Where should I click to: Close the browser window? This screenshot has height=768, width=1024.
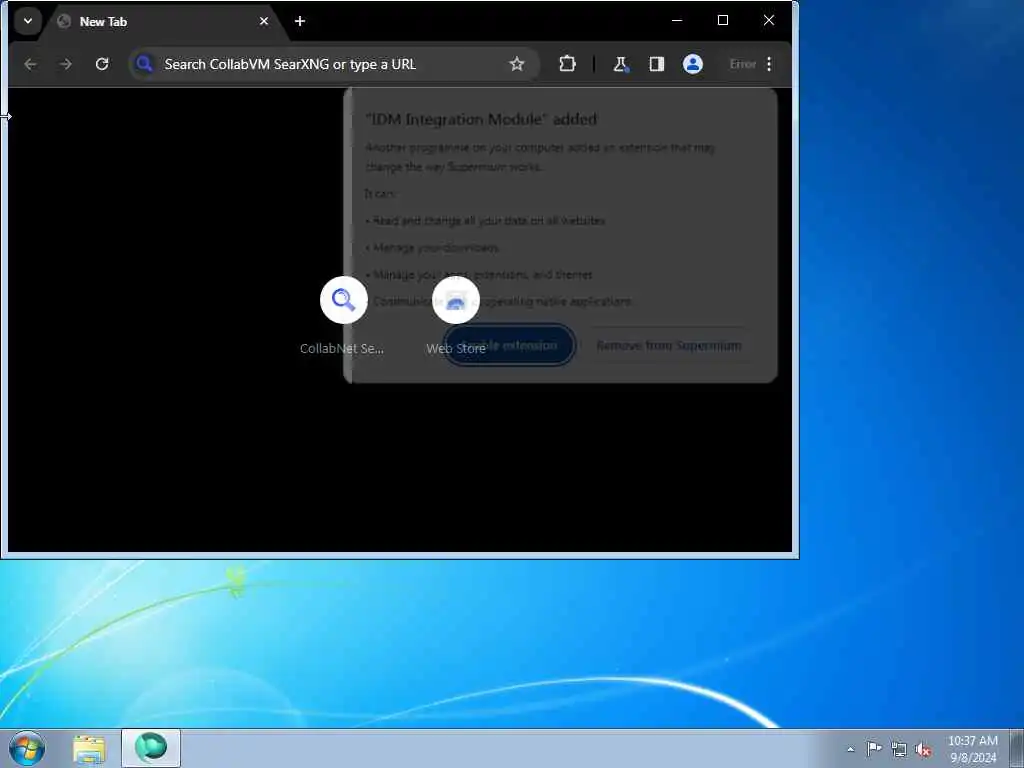click(x=769, y=20)
